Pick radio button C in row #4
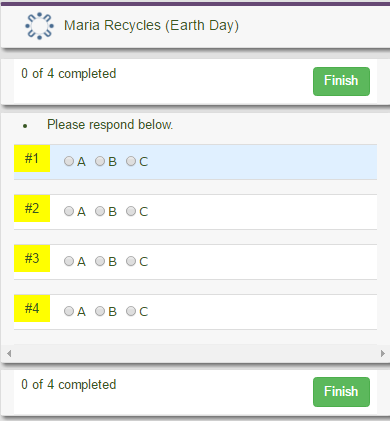Image resolution: width=390 pixels, height=421 pixels. coord(131,311)
